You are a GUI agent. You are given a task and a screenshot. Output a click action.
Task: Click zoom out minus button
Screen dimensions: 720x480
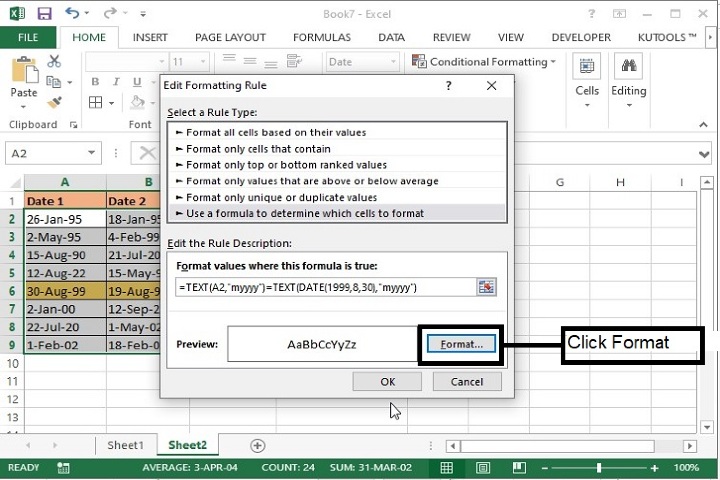[x=544, y=468]
